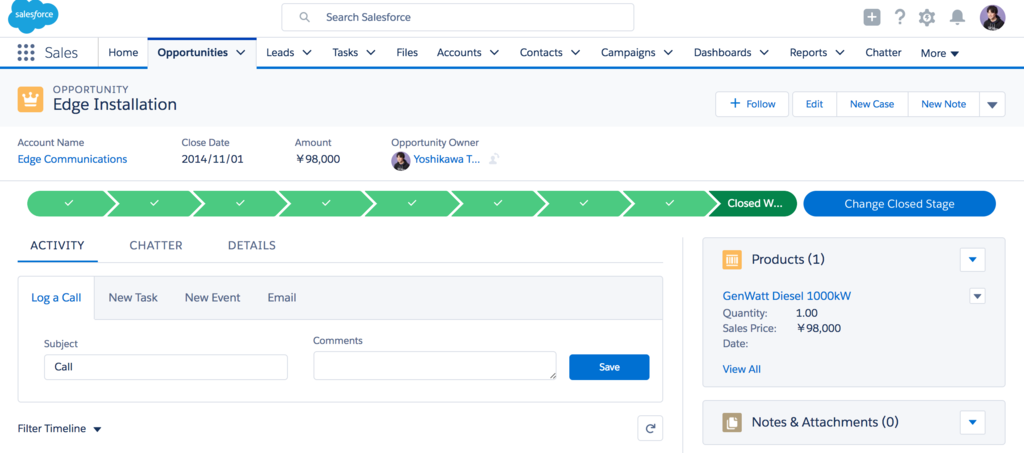Image resolution: width=1024 pixels, height=453 pixels.
Task: Open the Files tab
Action: coord(407,53)
